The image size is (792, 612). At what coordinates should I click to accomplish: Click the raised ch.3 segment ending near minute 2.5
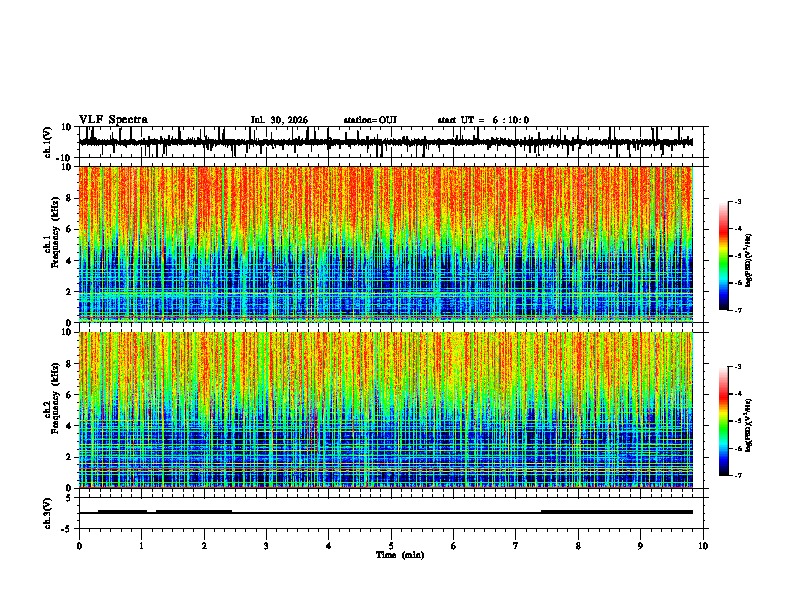pyautogui.click(x=194, y=511)
